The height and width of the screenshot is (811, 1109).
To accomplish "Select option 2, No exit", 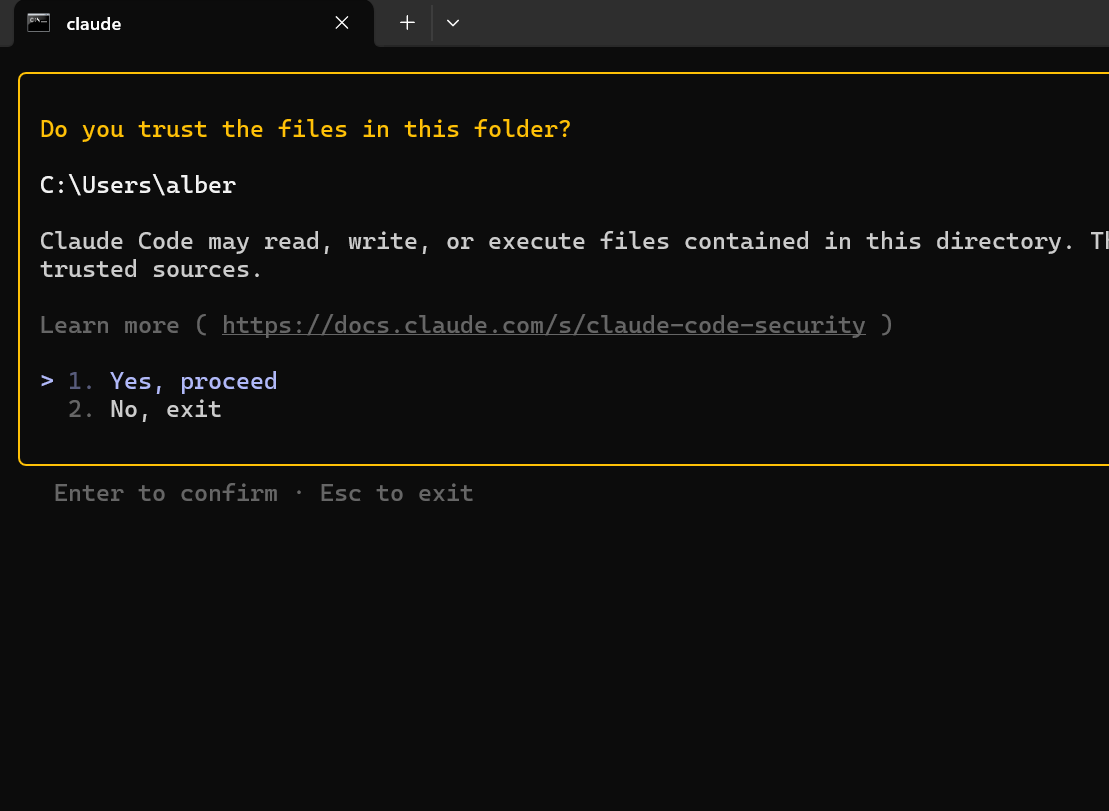I will [x=165, y=408].
